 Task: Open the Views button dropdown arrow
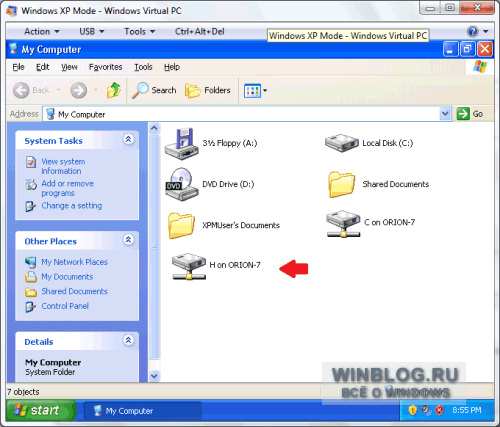point(265,90)
